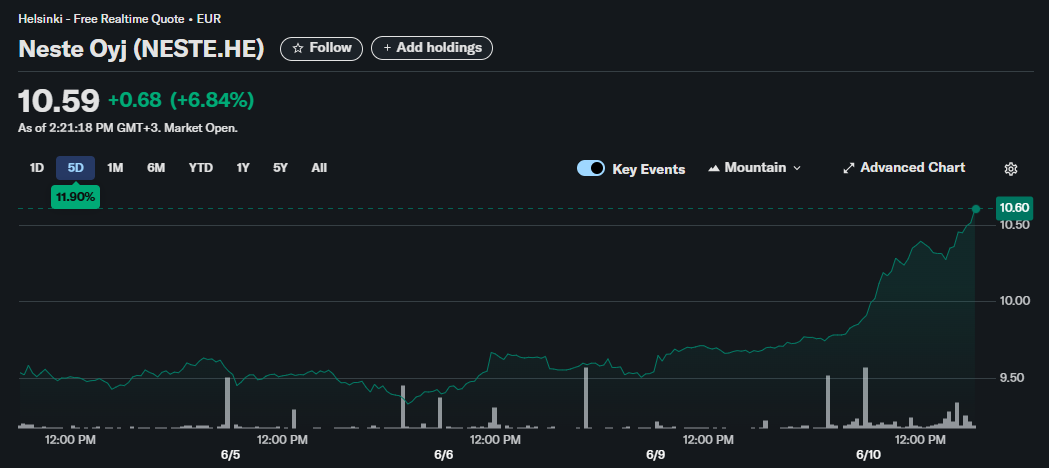Click the market open timestamp line

(x=128, y=128)
